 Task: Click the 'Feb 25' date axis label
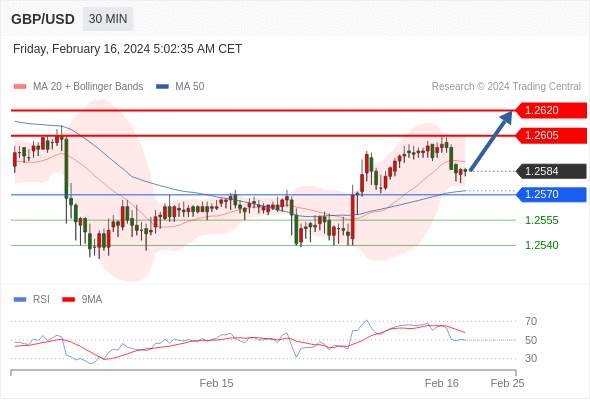coord(507,383)
